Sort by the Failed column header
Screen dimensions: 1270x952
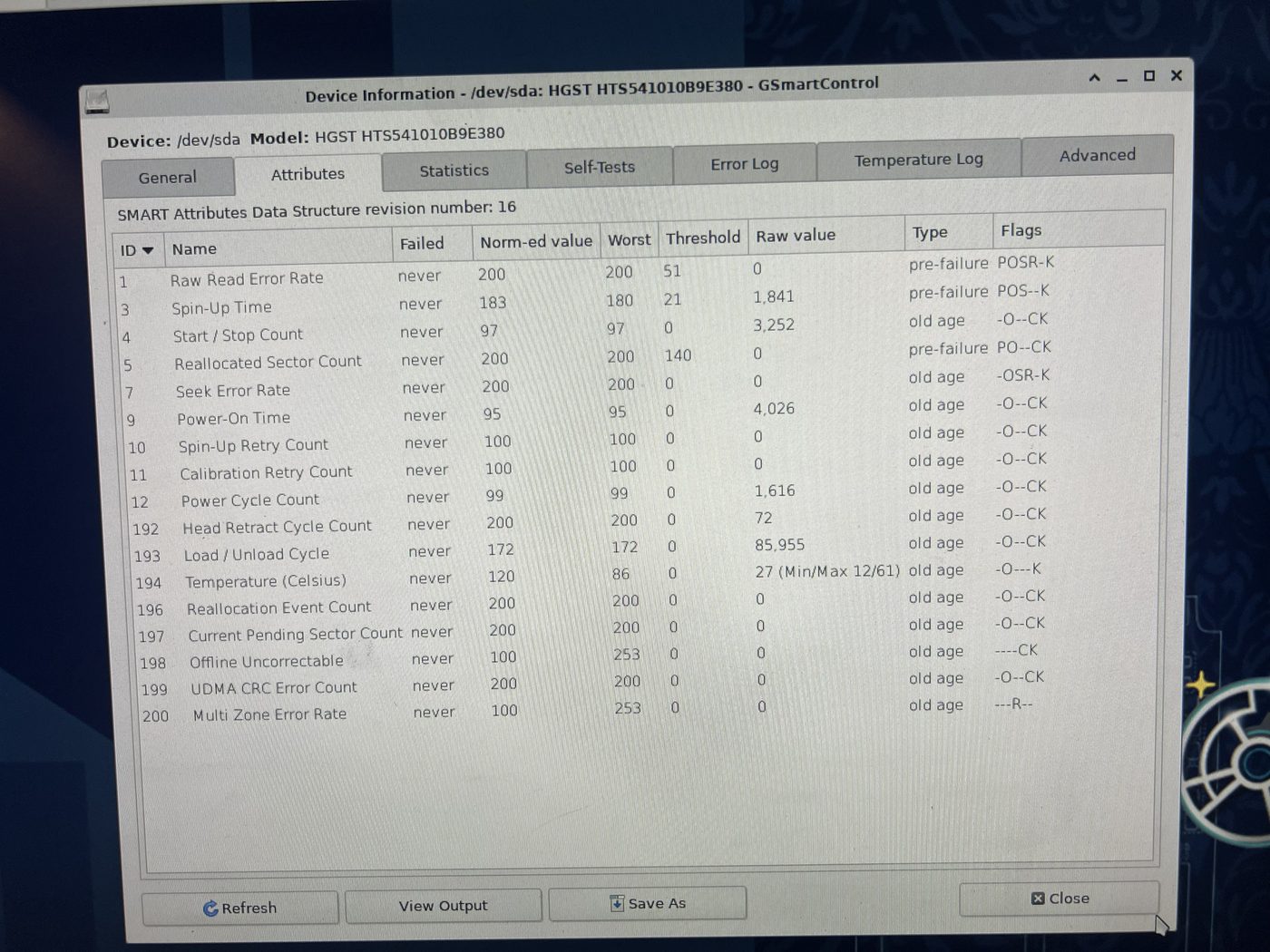pos(432,243)
